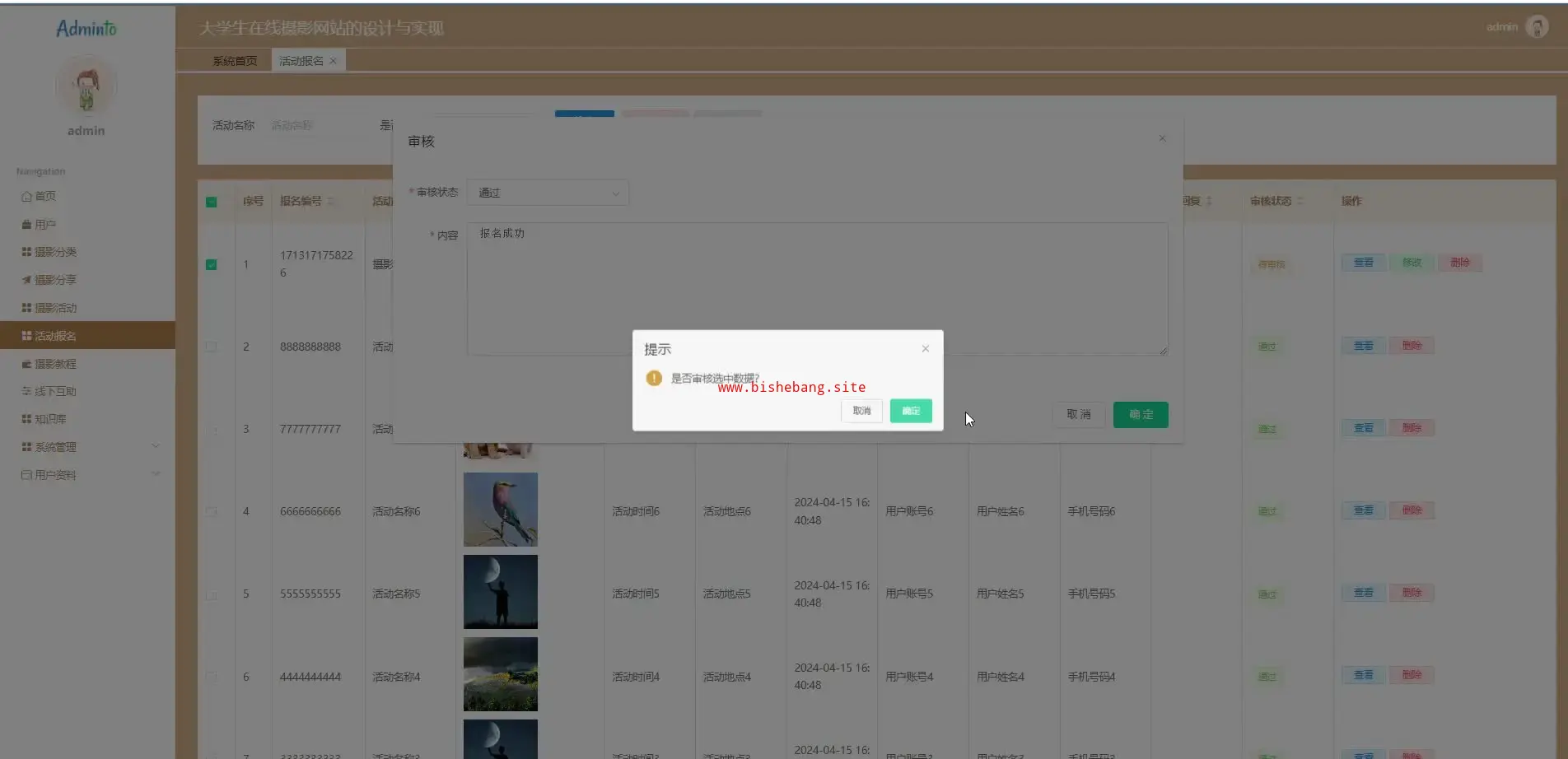The width and height of the screenshot is (1568, 759).
Task: Click the icon beside 摄影教程
Action: pyautogui.click(x=26, y=364)
